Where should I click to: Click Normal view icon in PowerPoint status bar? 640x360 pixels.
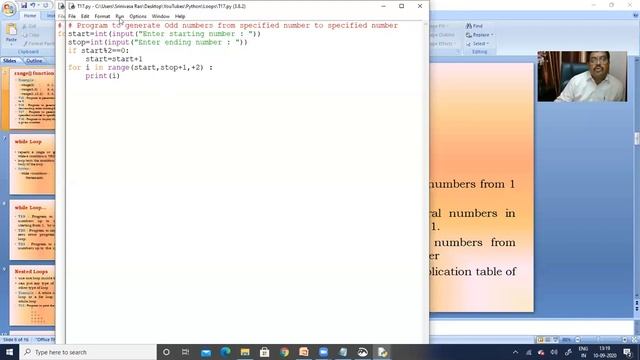(x=540, y=340)
